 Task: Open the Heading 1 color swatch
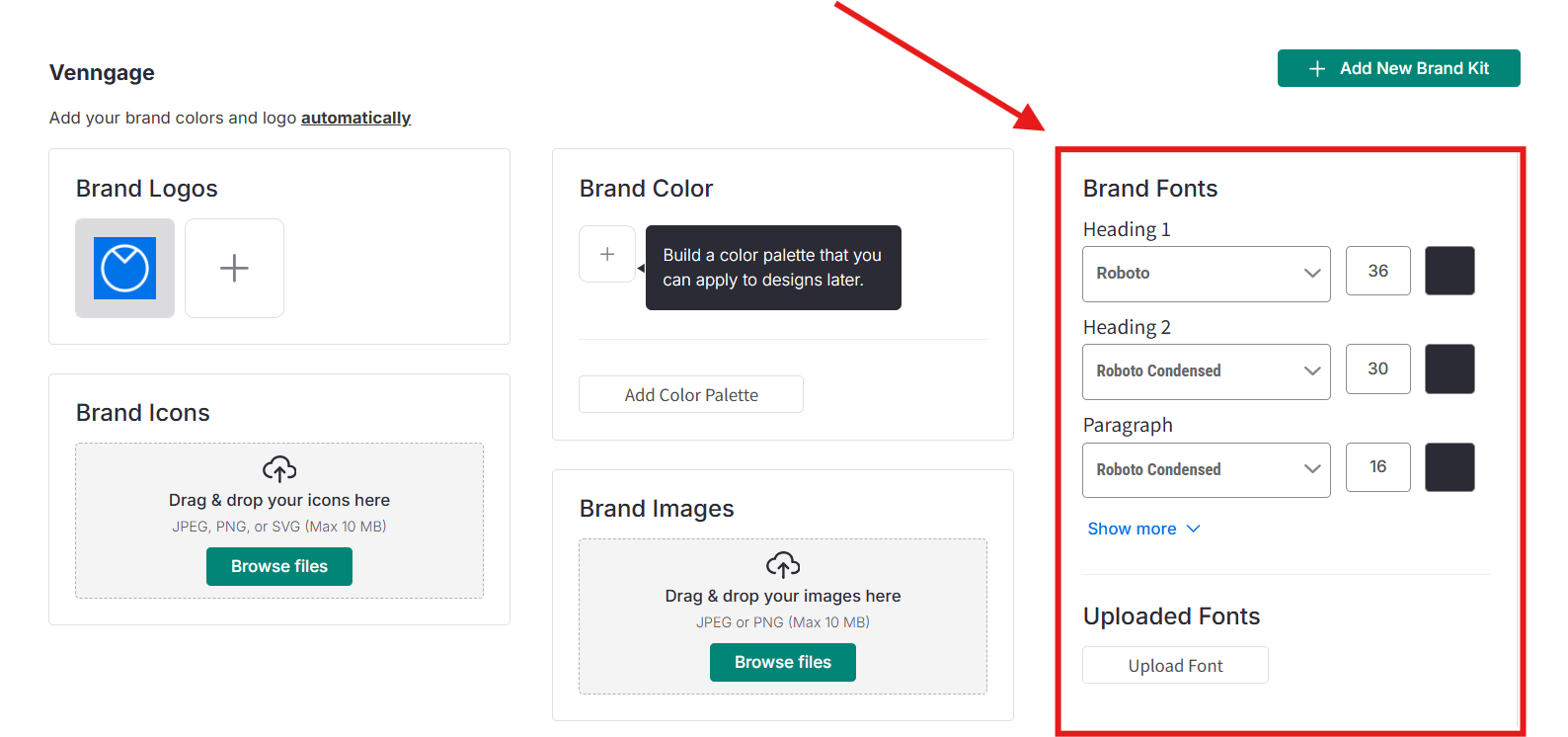pos(1450,271)
